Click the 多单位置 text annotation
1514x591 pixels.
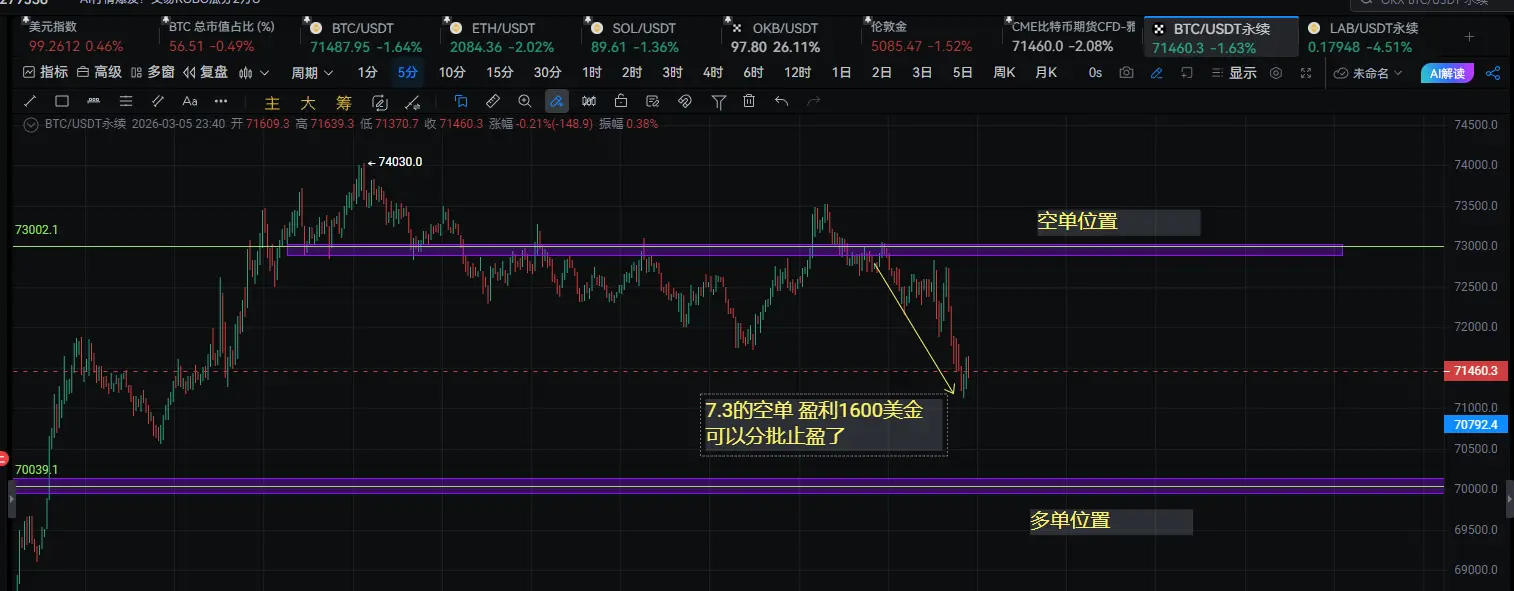(1070, 521)
